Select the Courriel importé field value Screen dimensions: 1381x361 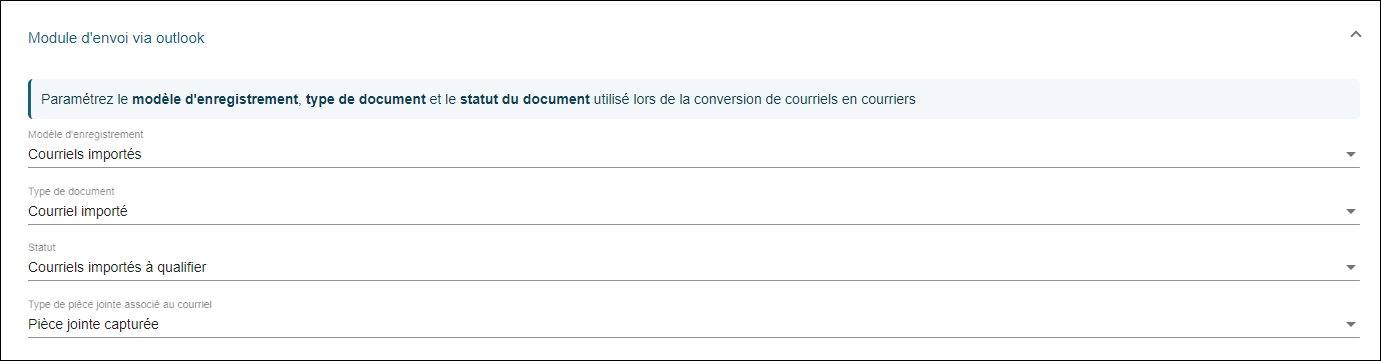tap(78, 211)
